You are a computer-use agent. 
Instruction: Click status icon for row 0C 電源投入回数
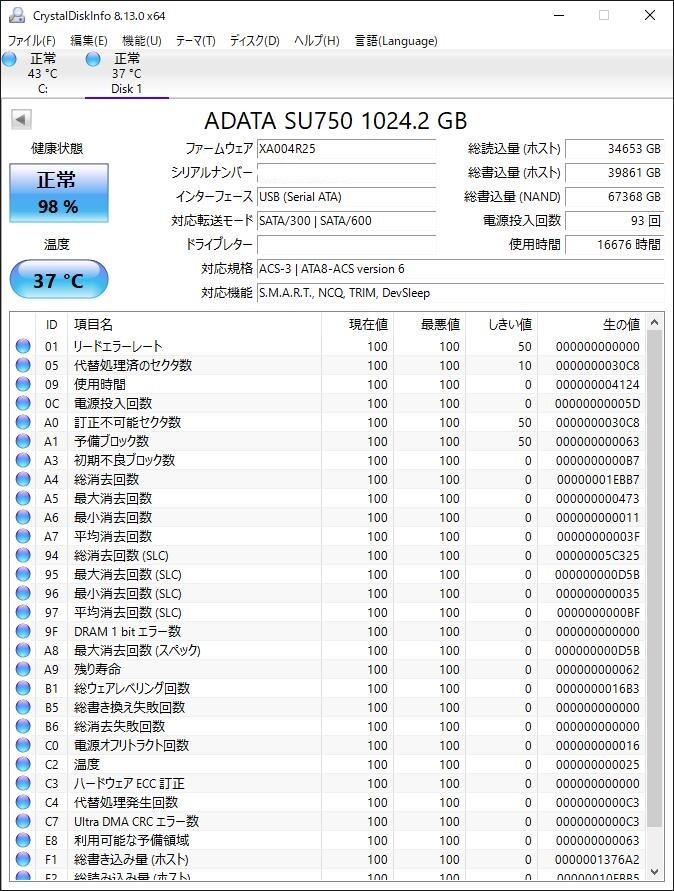[x=23, y=403]
